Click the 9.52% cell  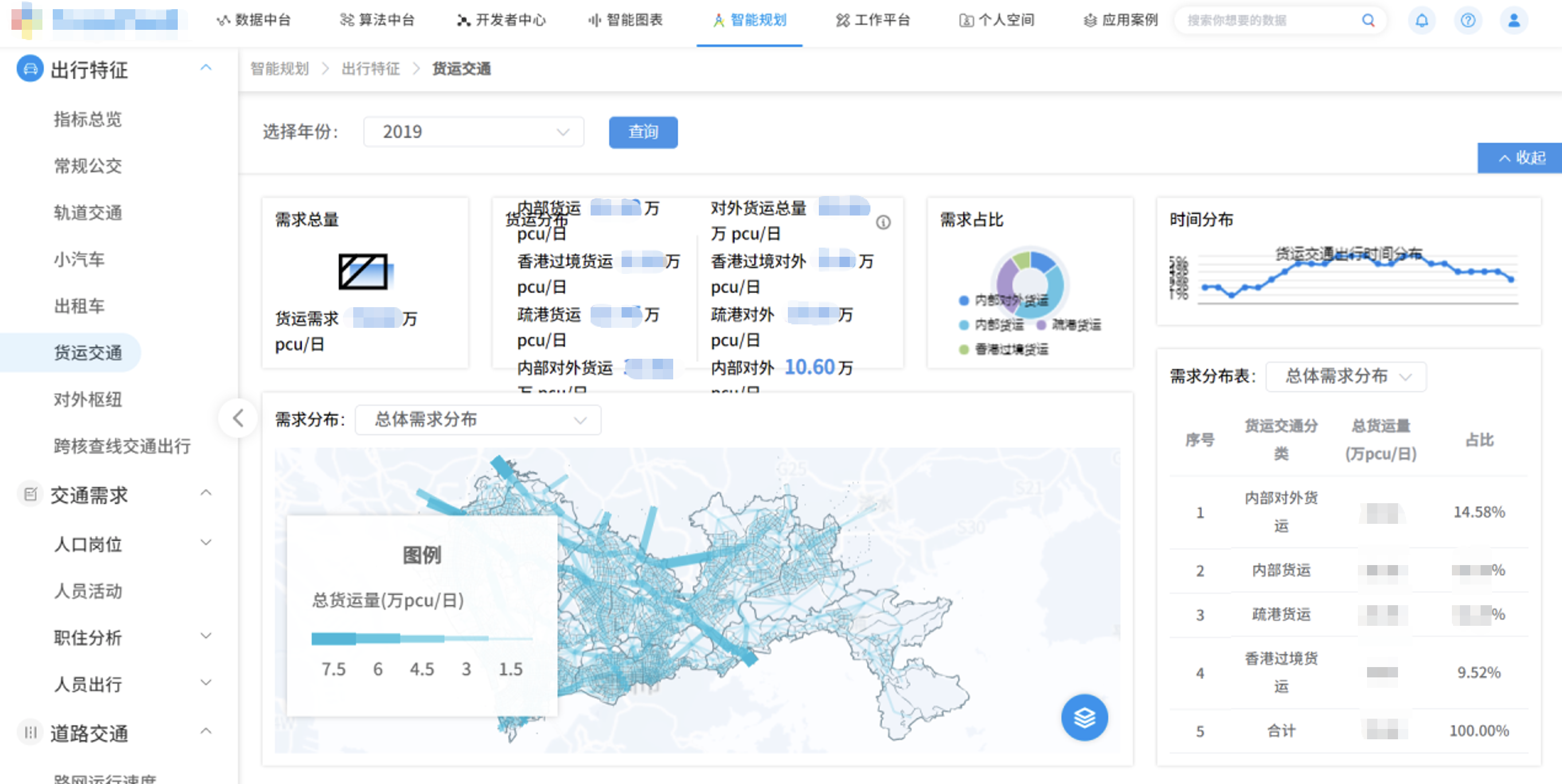tap(1479, 672)
